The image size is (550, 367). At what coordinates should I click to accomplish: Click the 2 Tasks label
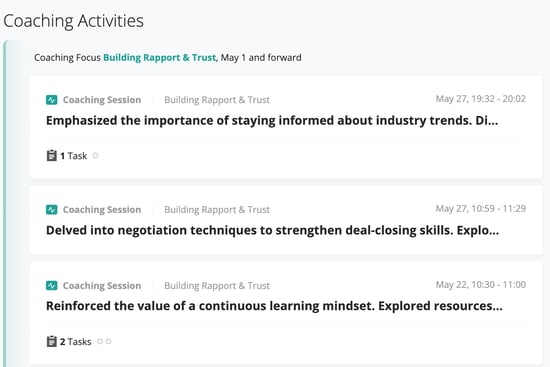coord(75,342)
